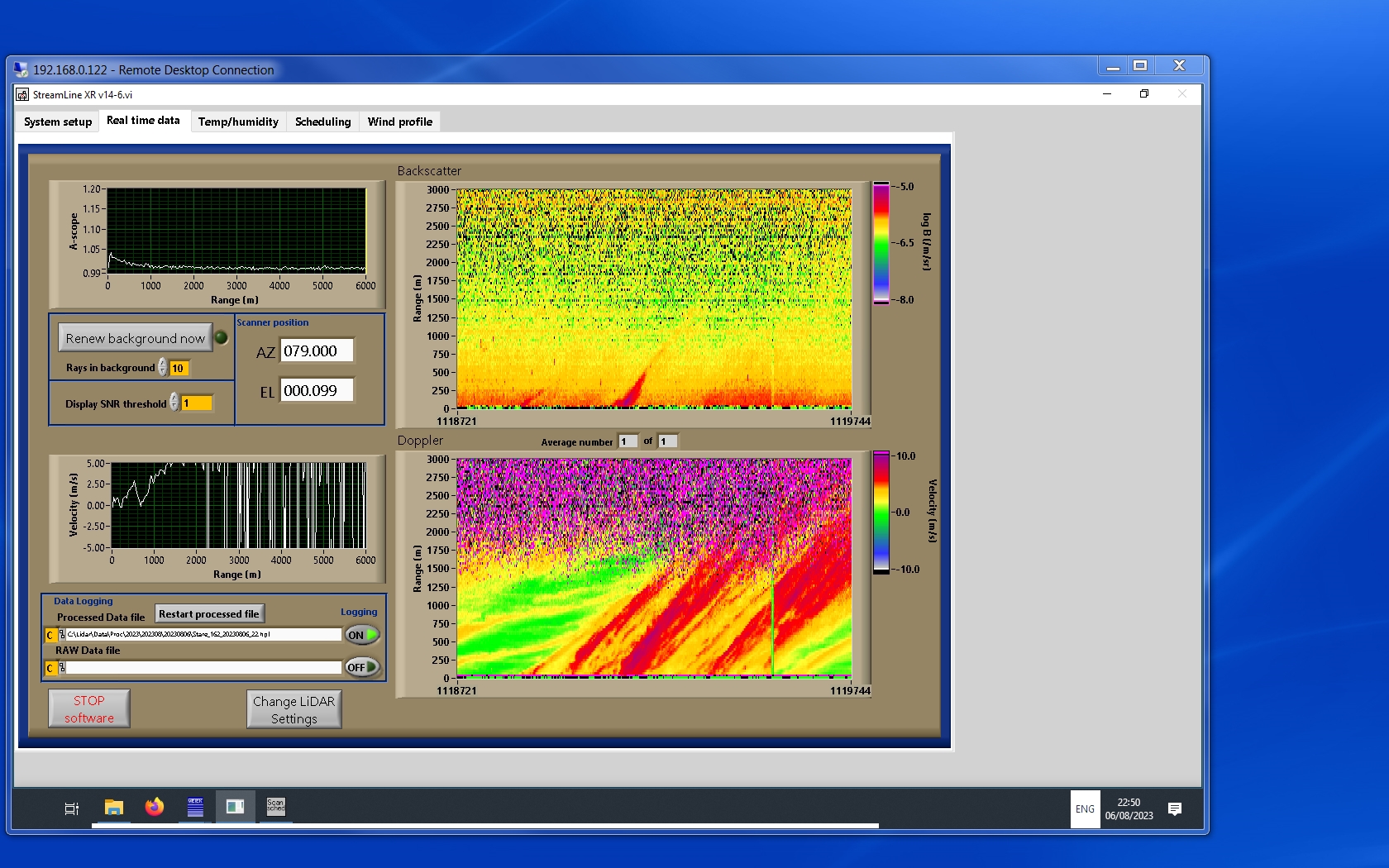Image resolution: width=1389 pixels, height=868 pixels.
Task: Adjust the Rays in background stepper
Action: 163,368
